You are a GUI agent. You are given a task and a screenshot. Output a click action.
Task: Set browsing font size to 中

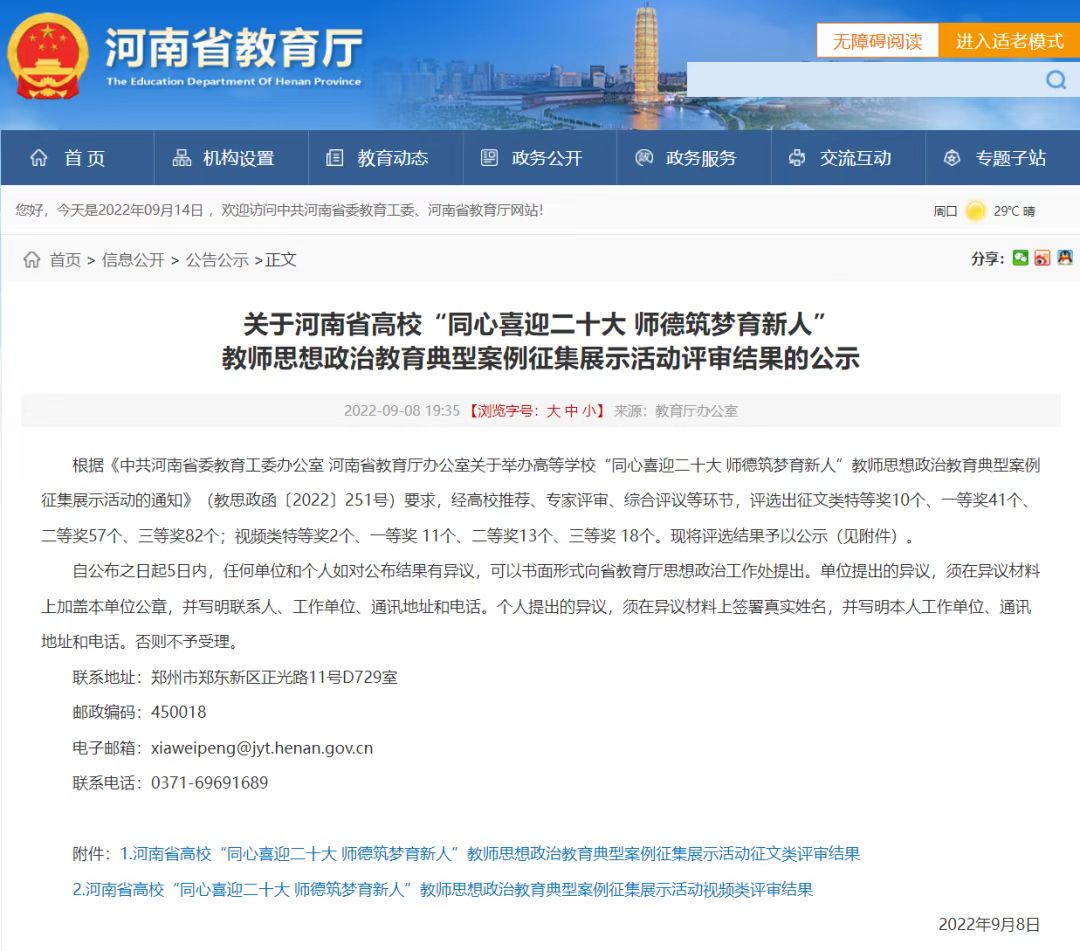(571, 411)
